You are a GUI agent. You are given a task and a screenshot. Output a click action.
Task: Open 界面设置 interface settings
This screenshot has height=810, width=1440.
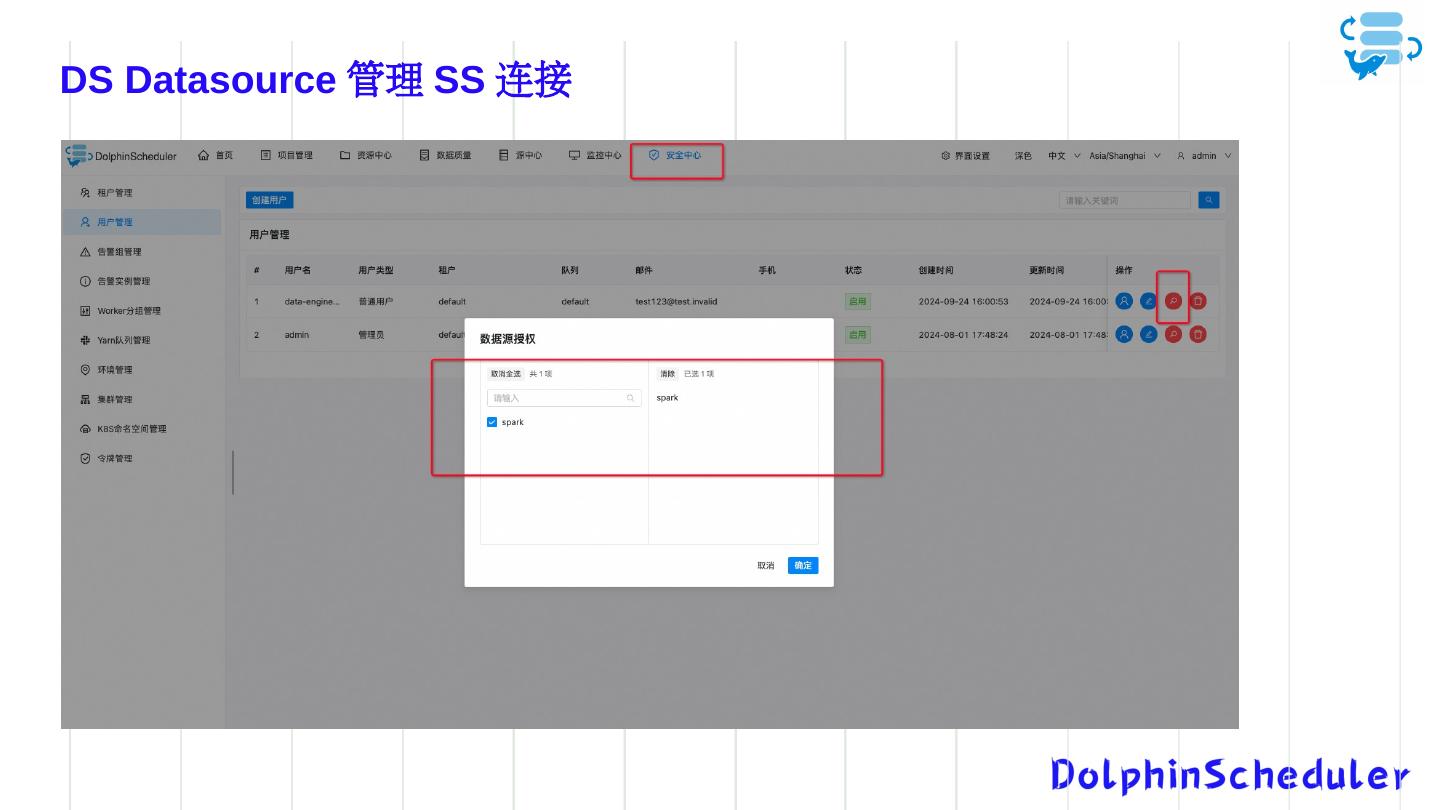[x=966, y=156]
